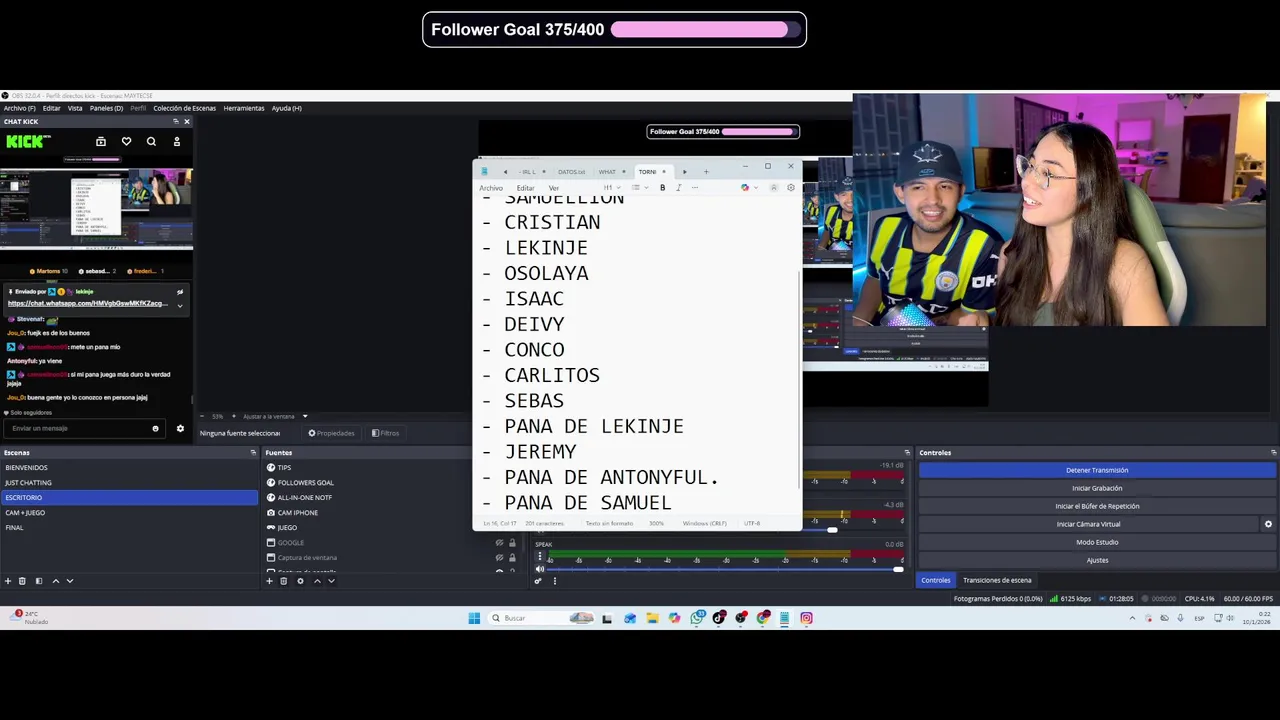The image size is (1280, 720).
Task: Delete the selected scene with trash icon
Action: click(x=22, y=581)
